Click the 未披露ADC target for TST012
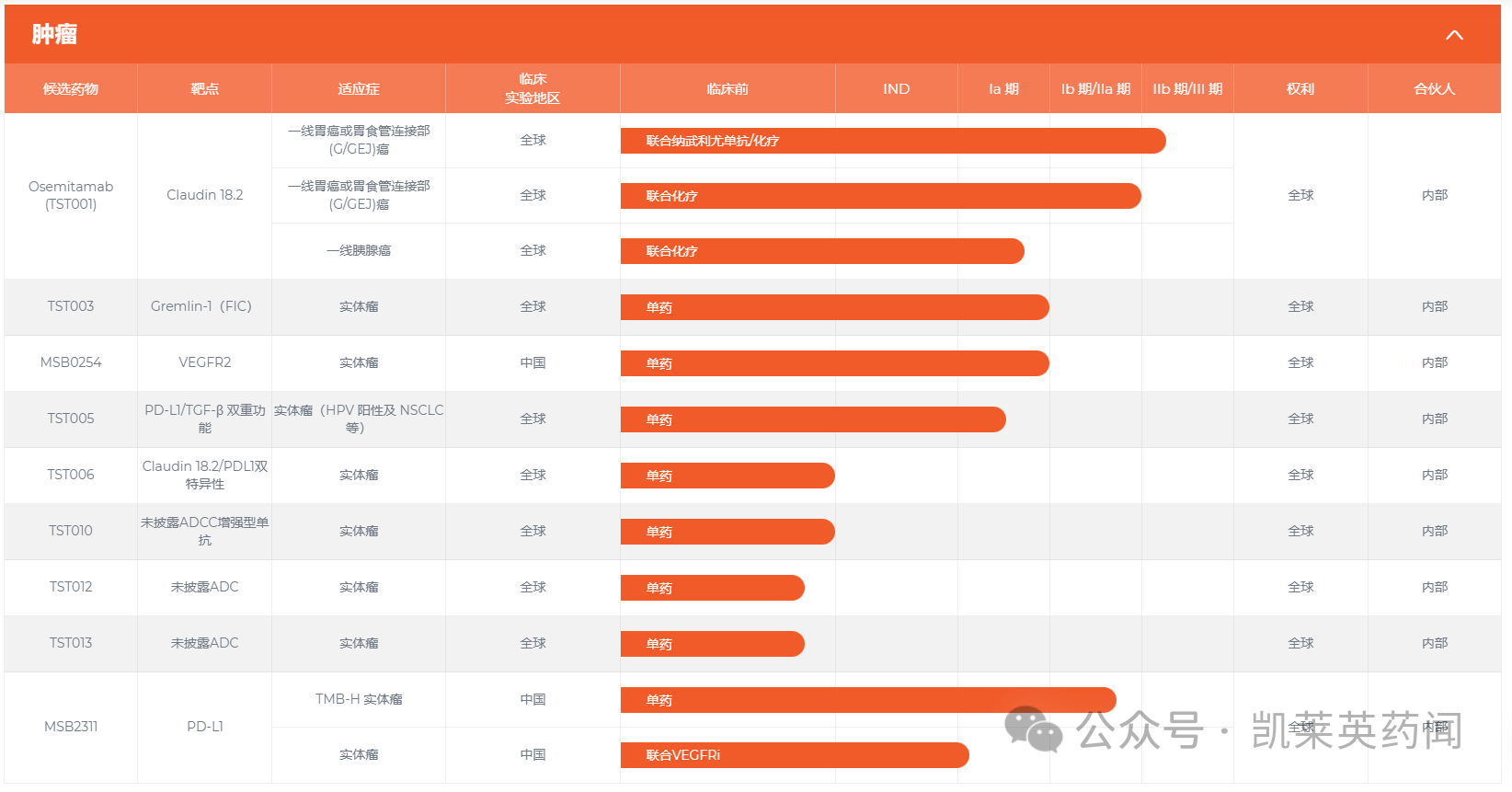1512x792 pixels. pos(204,587)
